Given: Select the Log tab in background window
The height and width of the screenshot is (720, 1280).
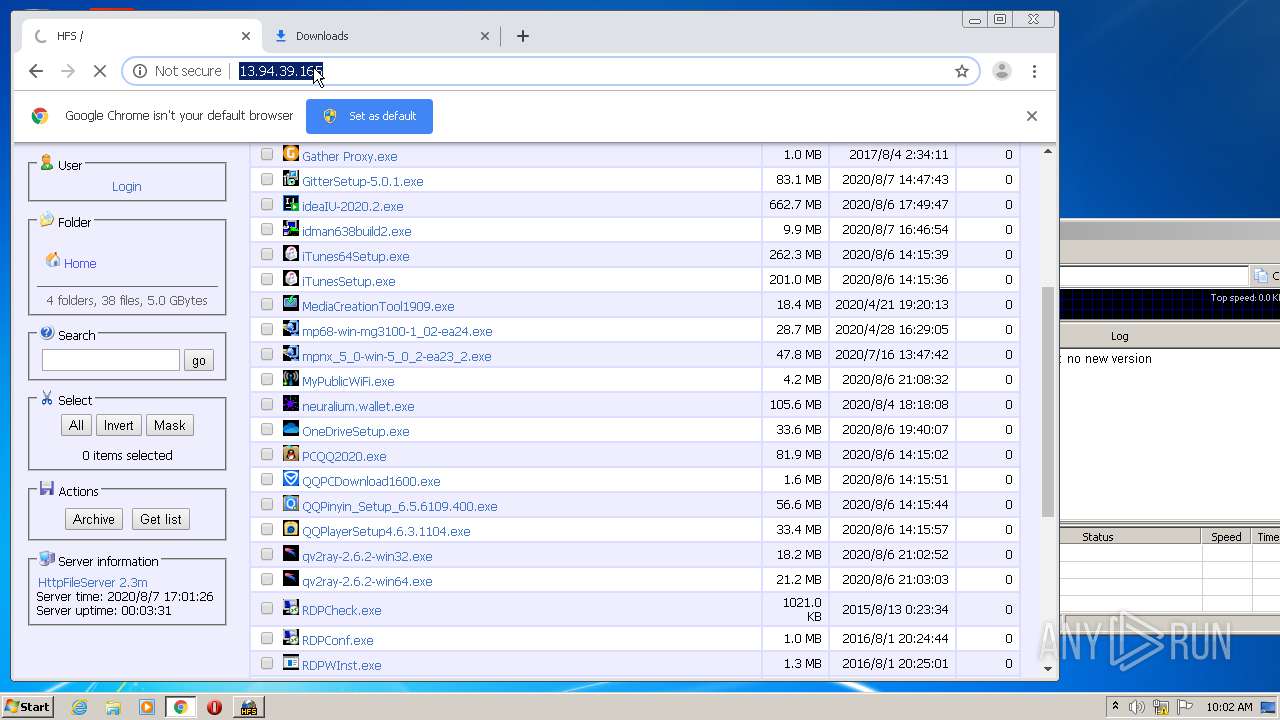Looking at the screenshot, I should point(1120,336).
